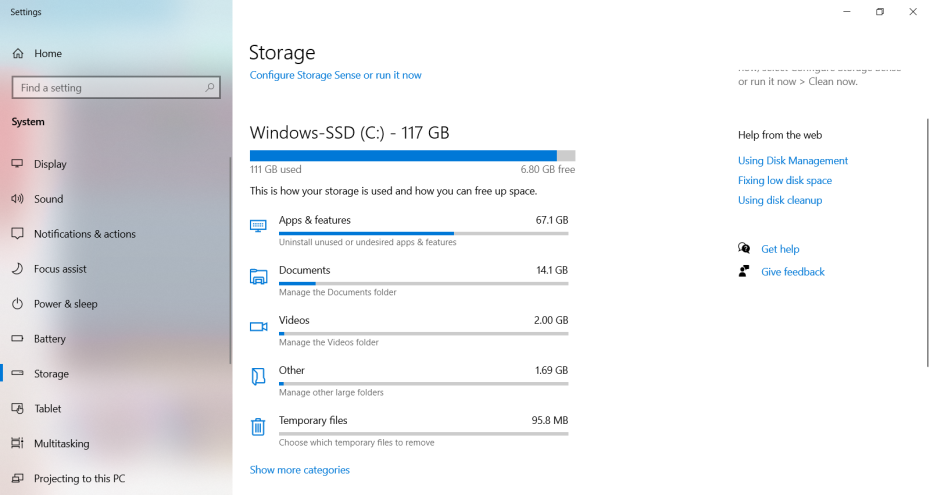Open Configure Storage Sense or run it now
The height and width of the screenshot is (495, 930).
[x=336, y=75]
